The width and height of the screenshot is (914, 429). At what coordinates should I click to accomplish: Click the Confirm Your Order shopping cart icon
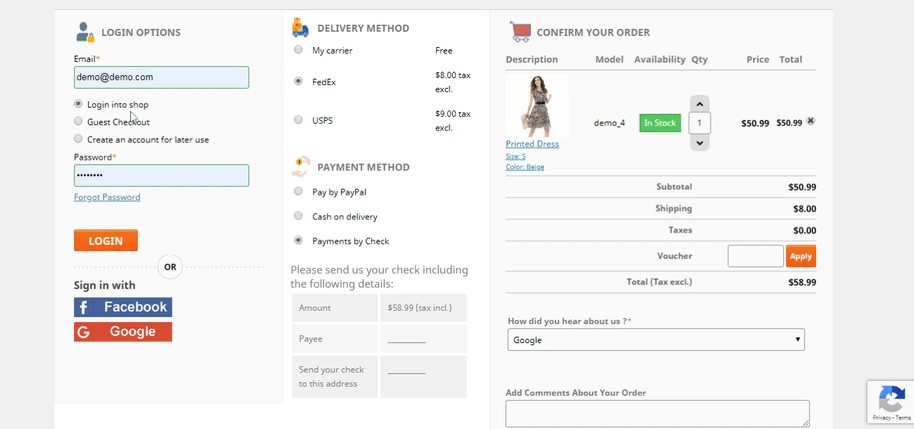520,31
